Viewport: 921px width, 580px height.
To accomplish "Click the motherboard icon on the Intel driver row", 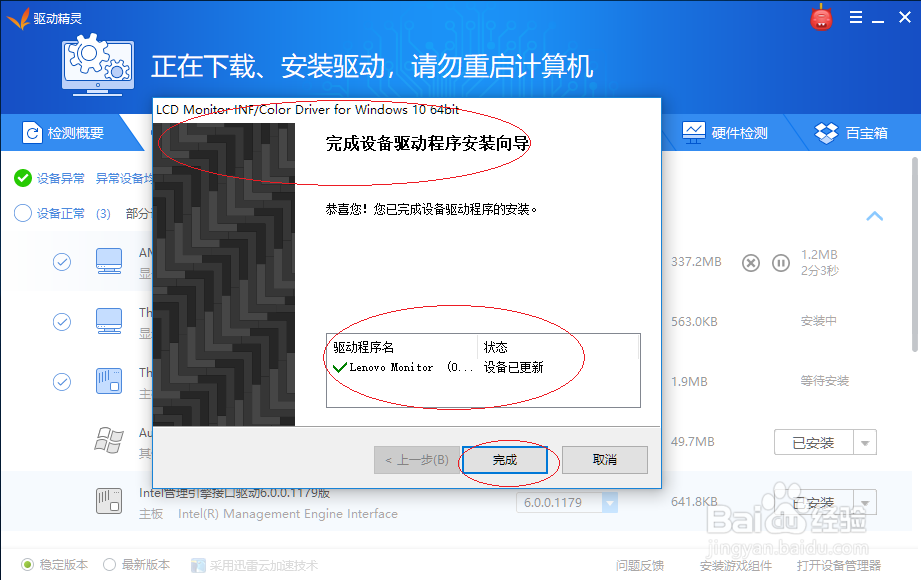I will click(109, 501).
